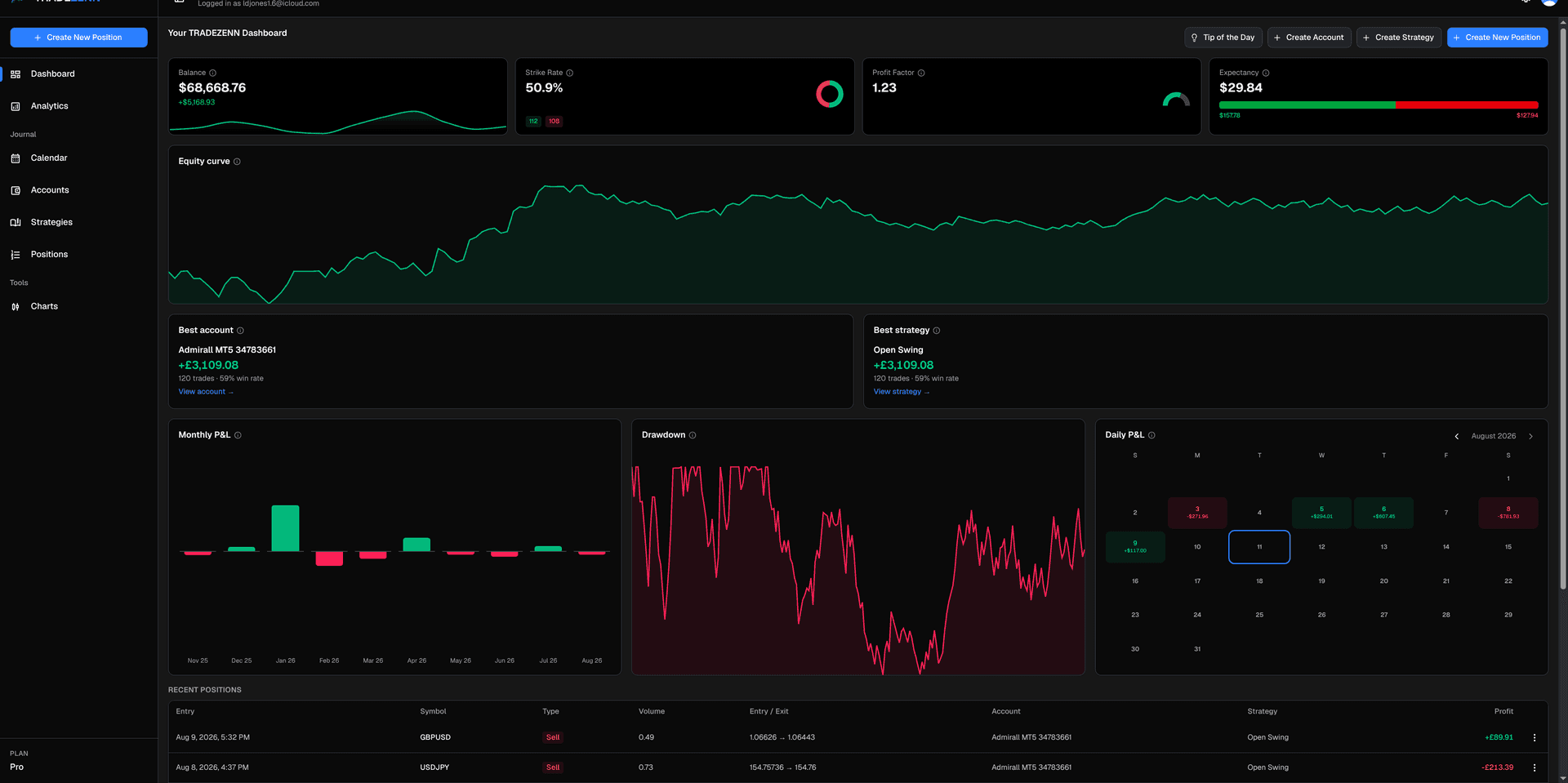Click the 112 wins badge
The image size is (1568, 783).
(533, 122)
